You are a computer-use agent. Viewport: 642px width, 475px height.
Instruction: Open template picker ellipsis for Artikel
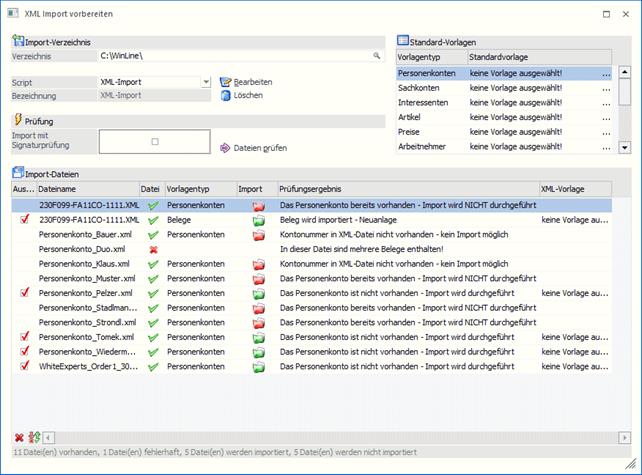tap(605, 117)
